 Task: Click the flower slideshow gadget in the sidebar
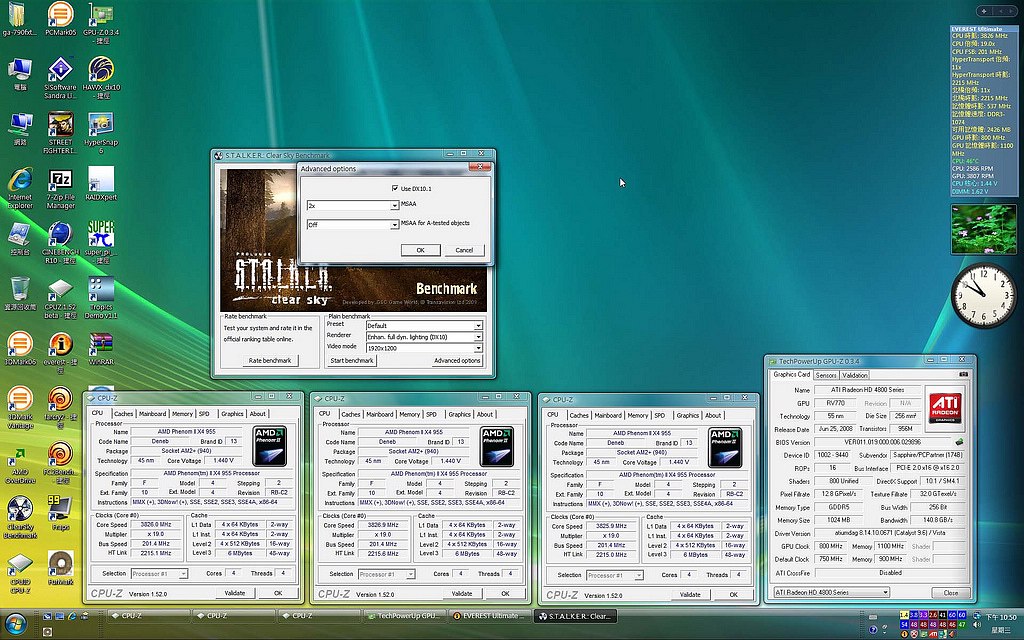pos(983,229)
